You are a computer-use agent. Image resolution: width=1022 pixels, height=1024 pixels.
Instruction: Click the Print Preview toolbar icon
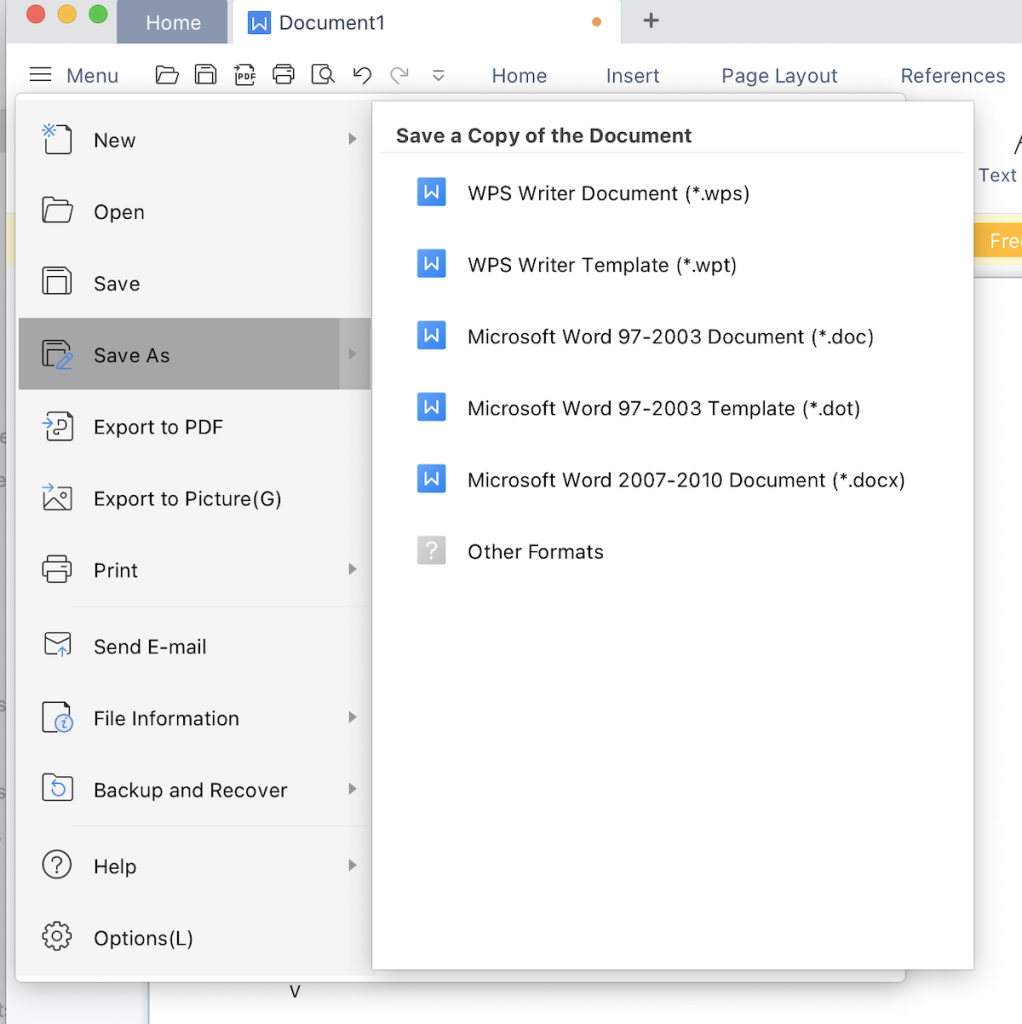click(323, 75)
